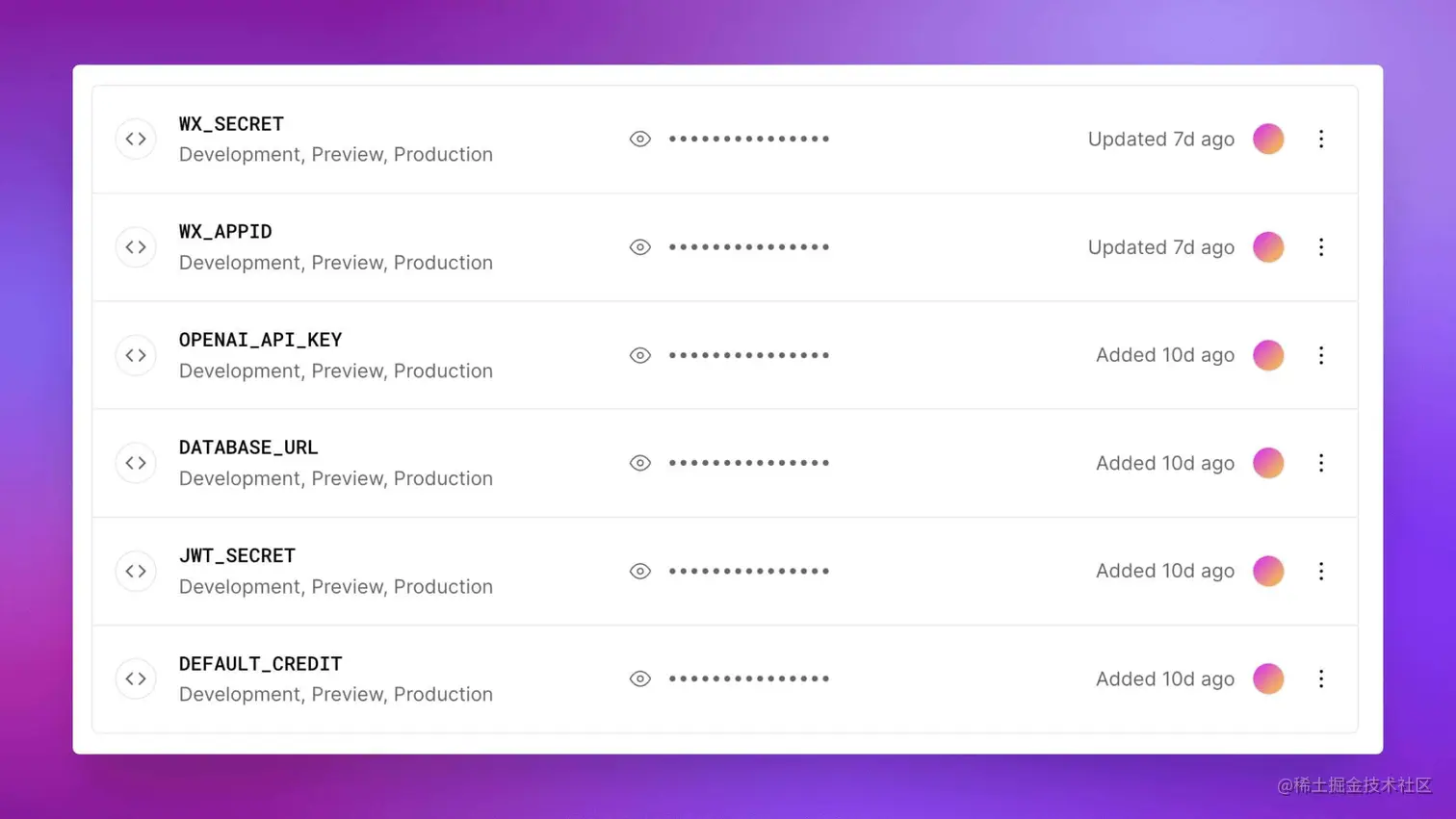
Task: Reveal the DATABASE_URL masked value
Action: pyautogui.click(x=639, y=463)
